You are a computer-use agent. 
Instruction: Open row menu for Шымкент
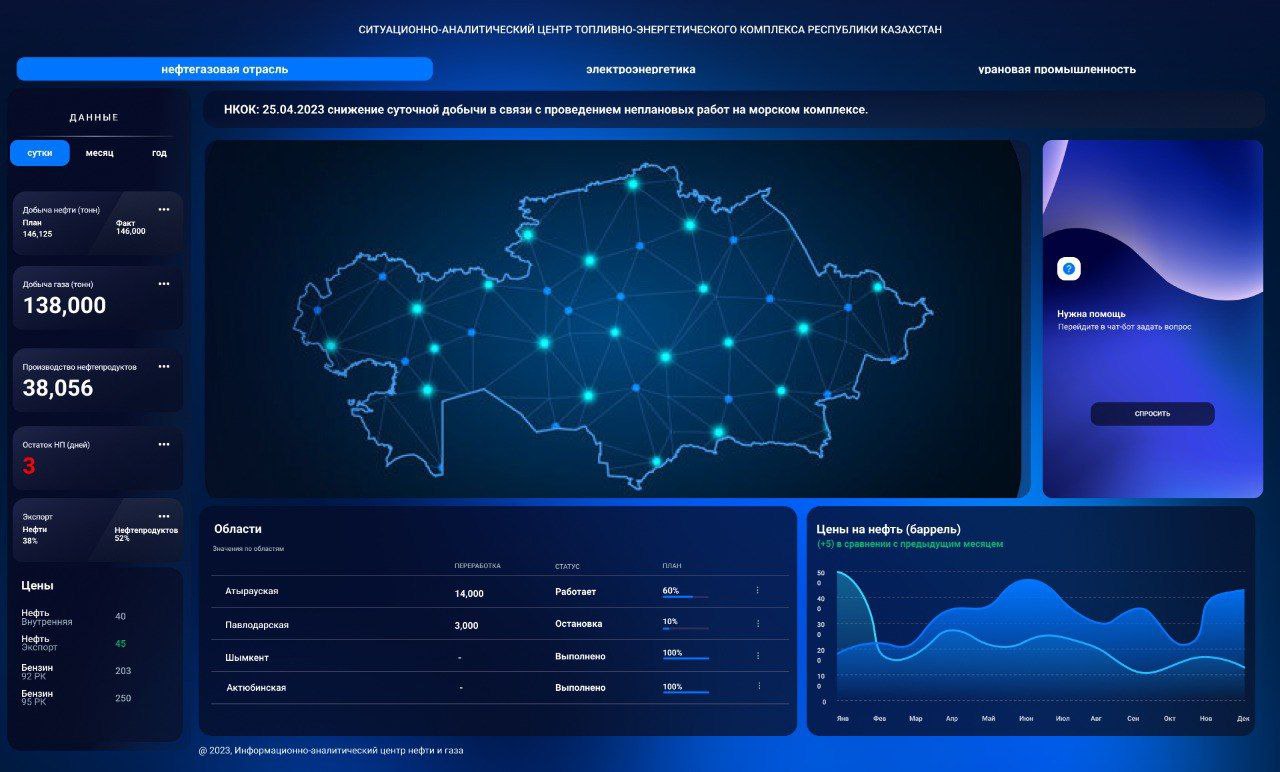(x=757, y=656)
